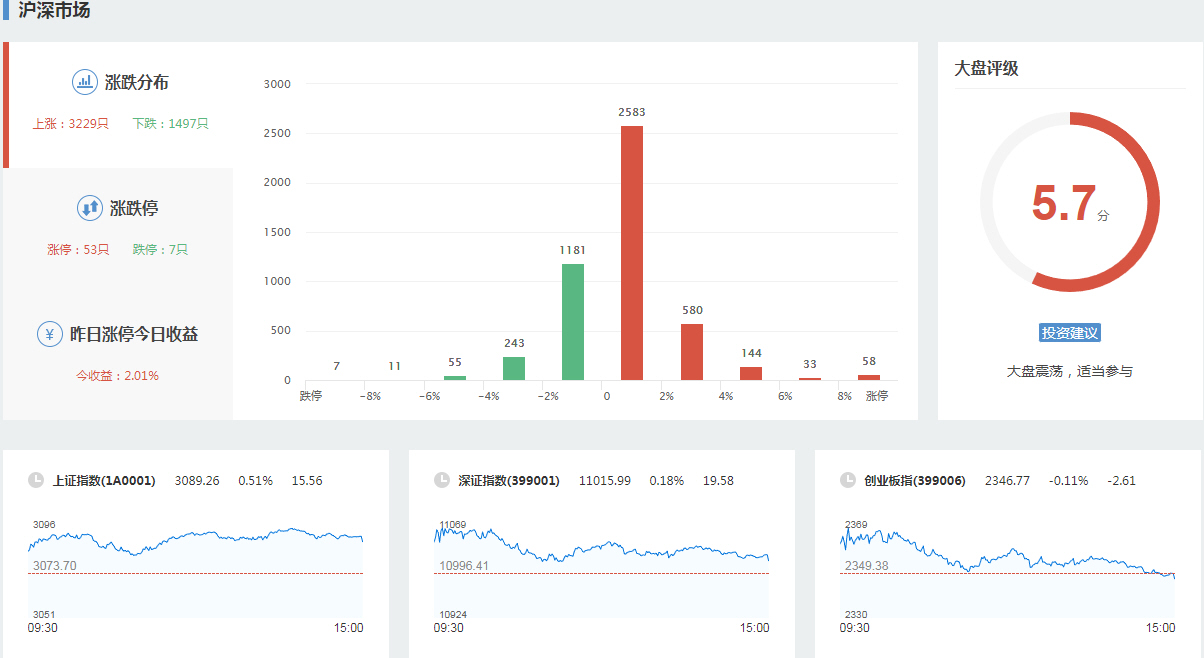1204x658 pixels.
Task: Click the 5.7 score ring gauge
Action: pyautogui.click(x=1069, y=202)
